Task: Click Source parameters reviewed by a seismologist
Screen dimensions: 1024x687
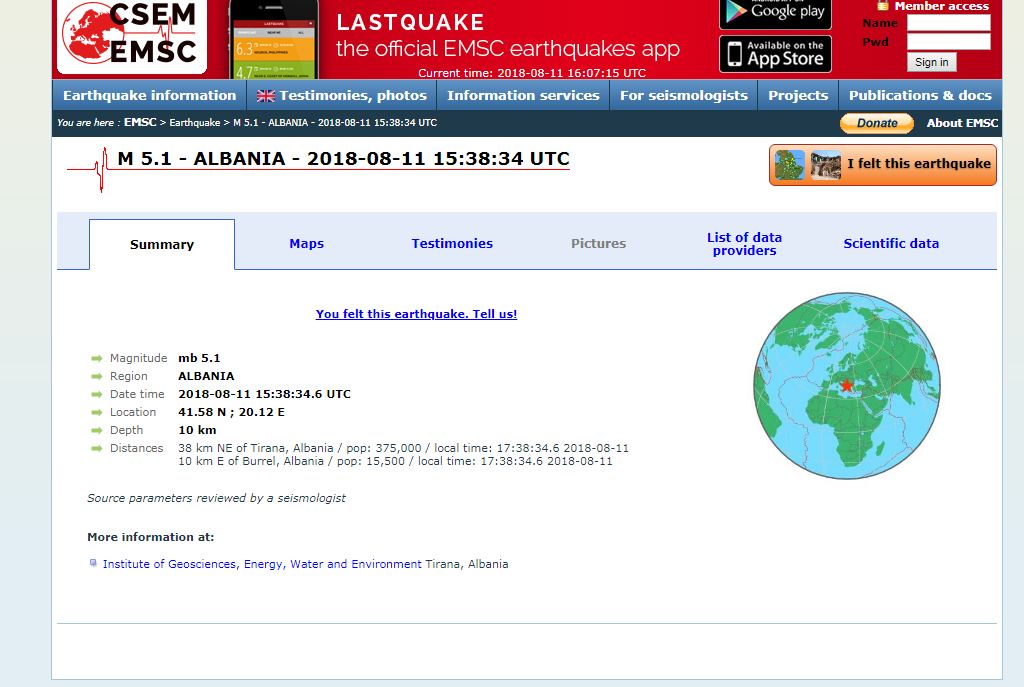Action: point(216,498)
